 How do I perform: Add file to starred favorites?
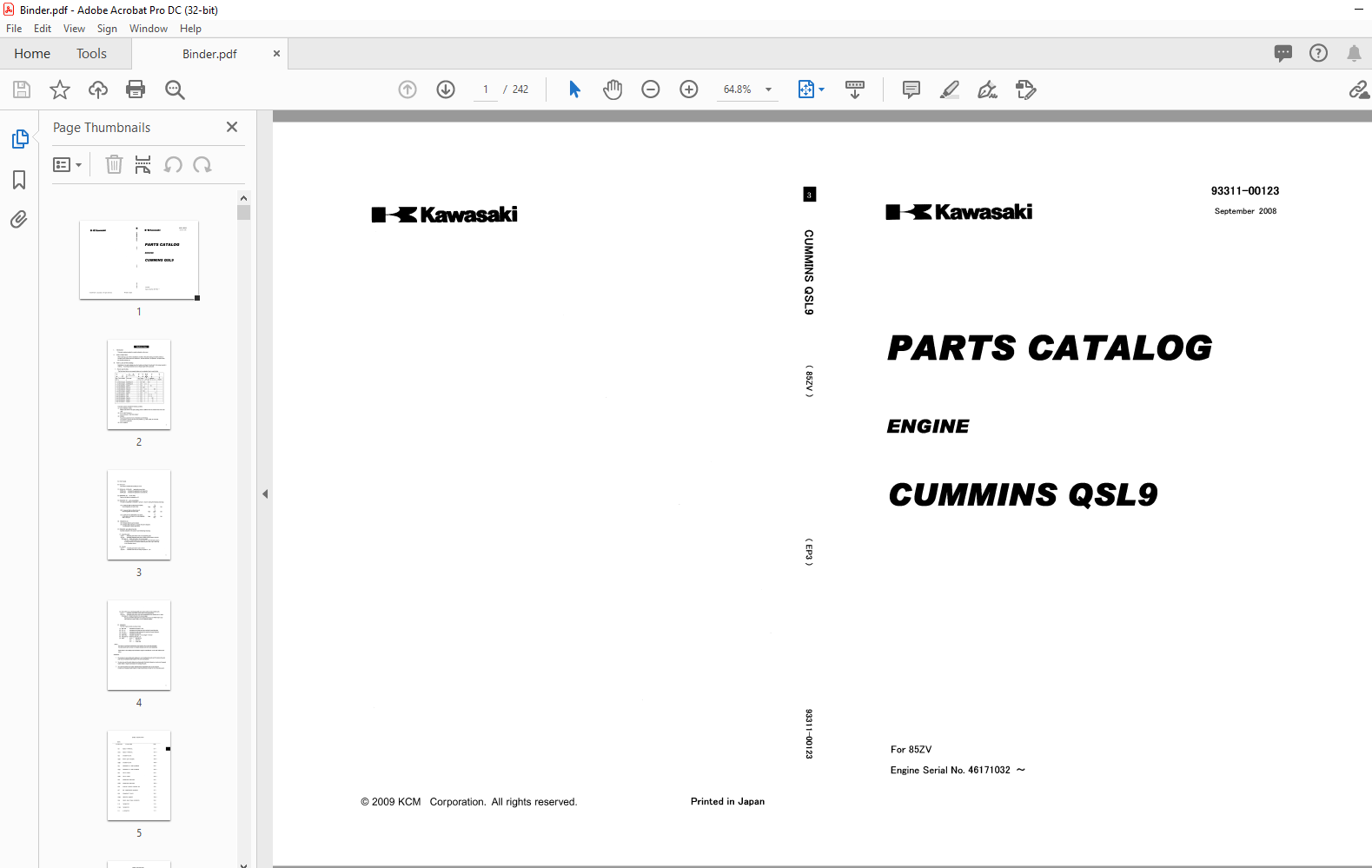pos(60,89)
